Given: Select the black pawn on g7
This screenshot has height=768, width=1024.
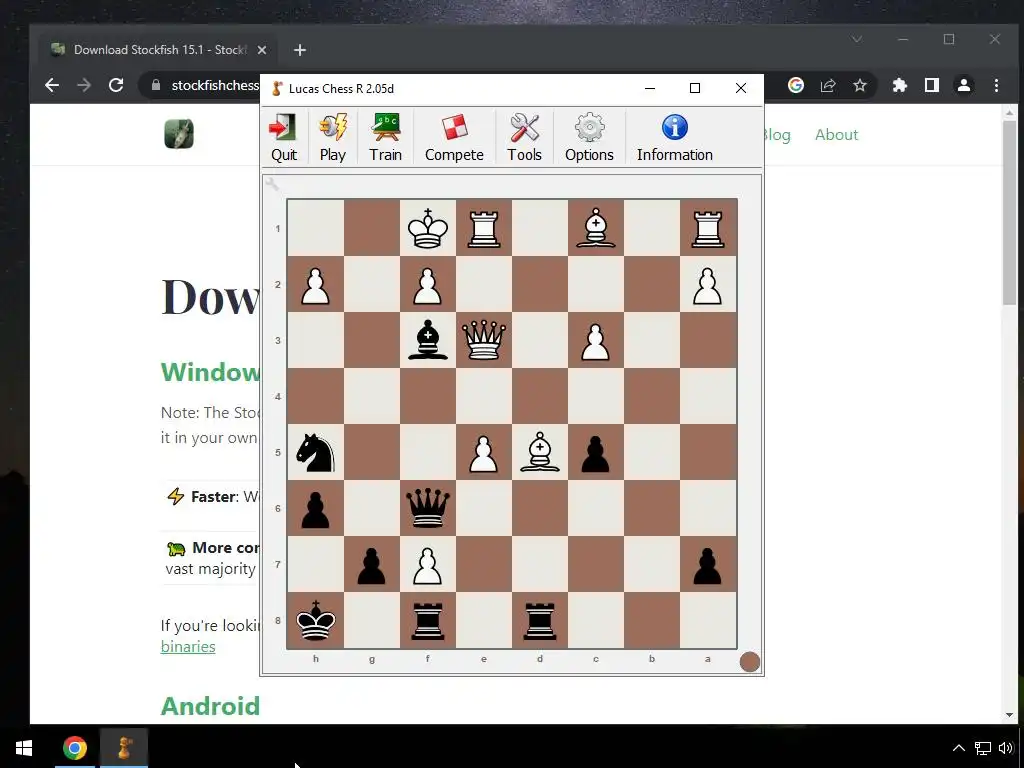Looking at the screenshot, I should pos(372,565).
